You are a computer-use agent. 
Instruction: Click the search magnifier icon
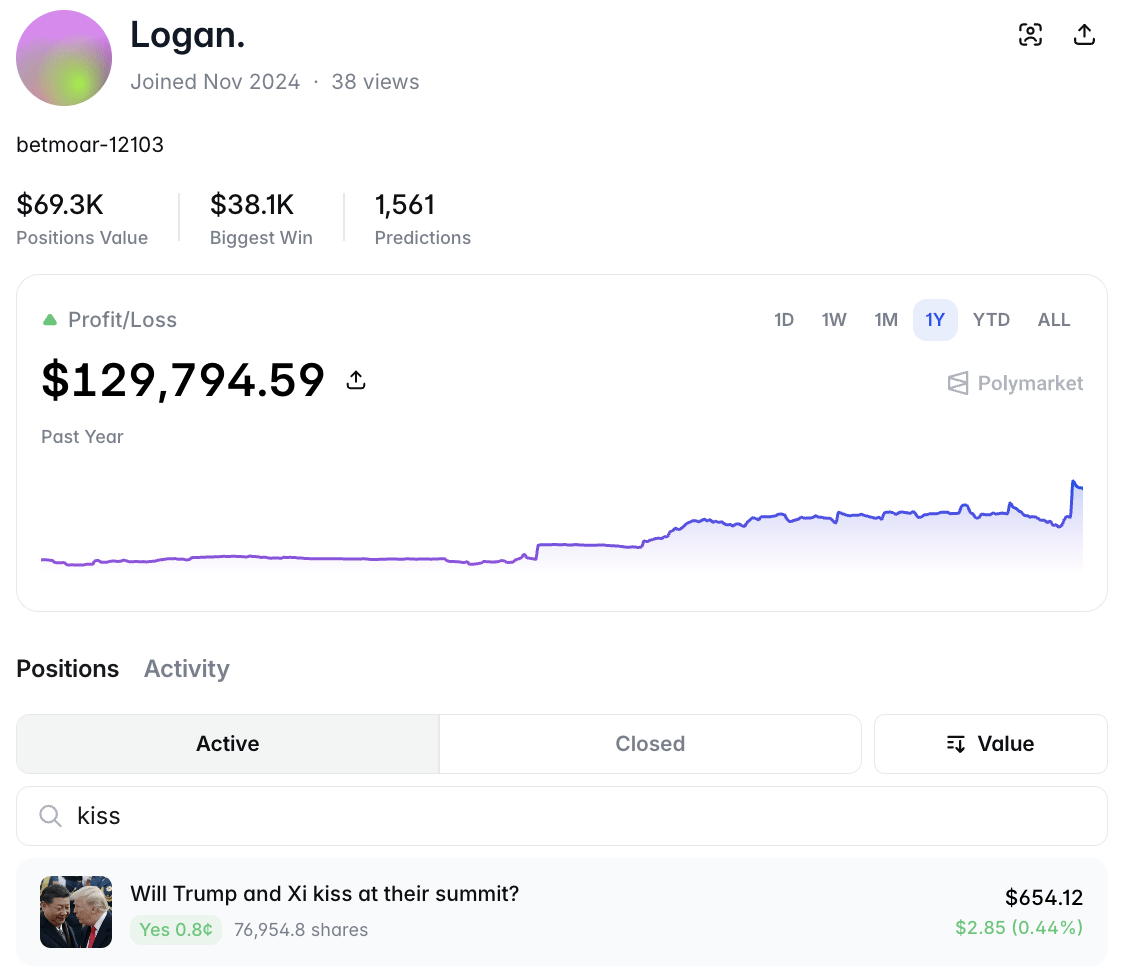(50, 816)
